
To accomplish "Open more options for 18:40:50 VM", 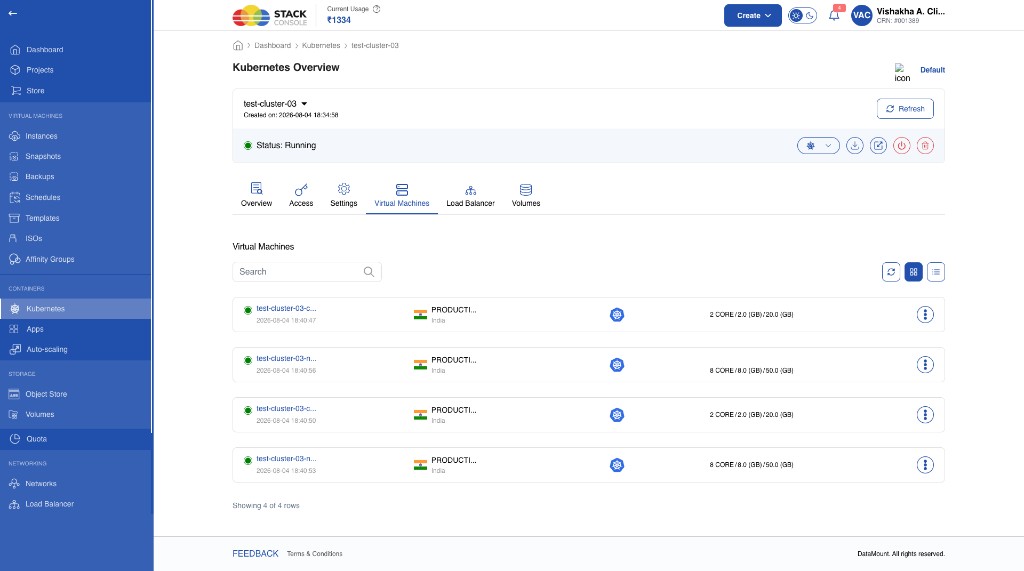I will [x=925, y=415].
